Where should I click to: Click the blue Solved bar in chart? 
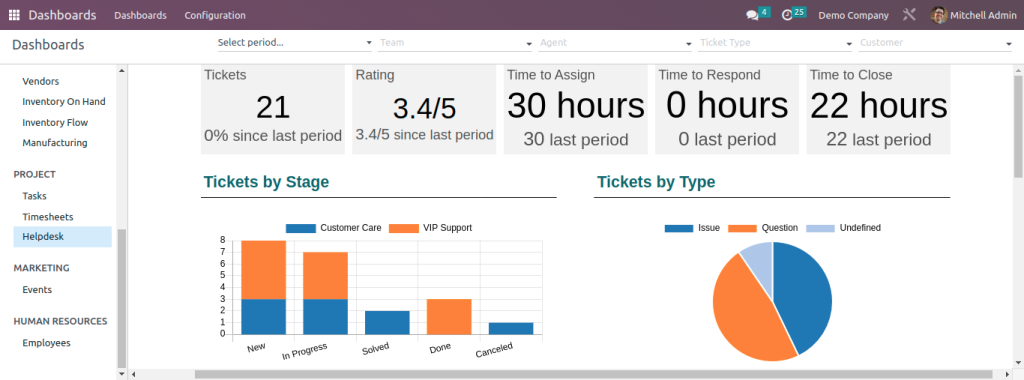click(x=387, y=323)
